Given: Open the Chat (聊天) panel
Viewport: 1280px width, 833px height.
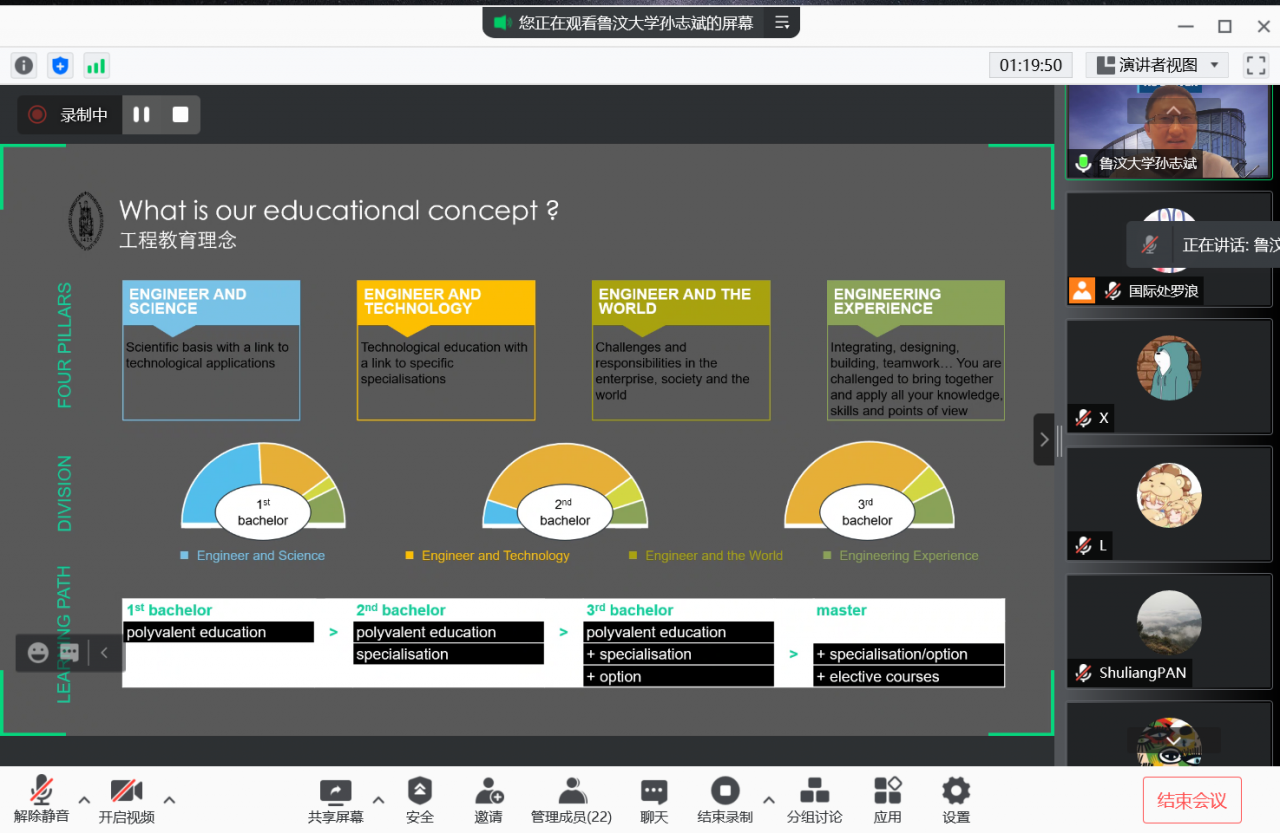Looking at the screenshot, I should (x=654, y=801).
